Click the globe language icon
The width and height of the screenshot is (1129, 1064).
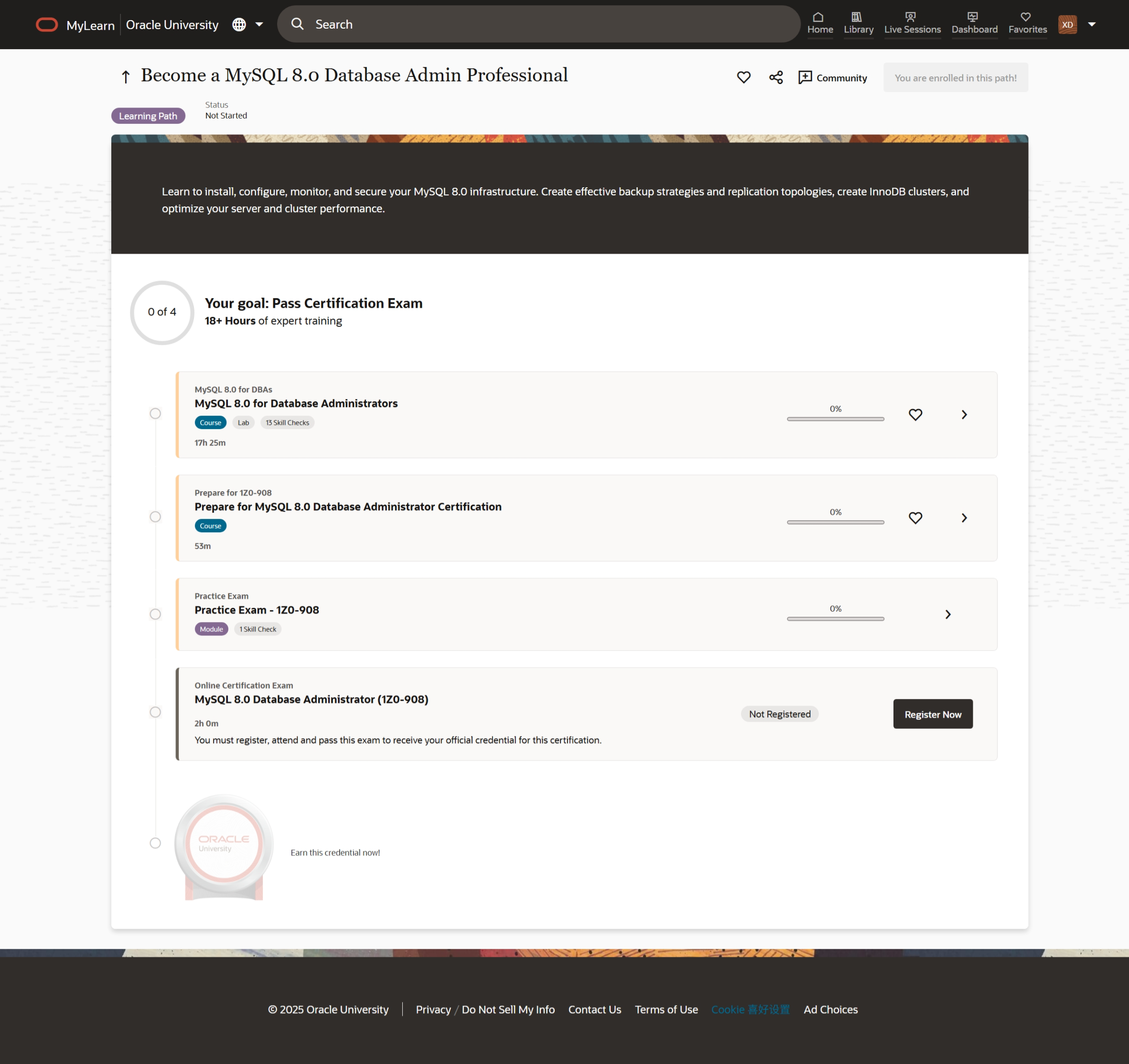[239, 24]
